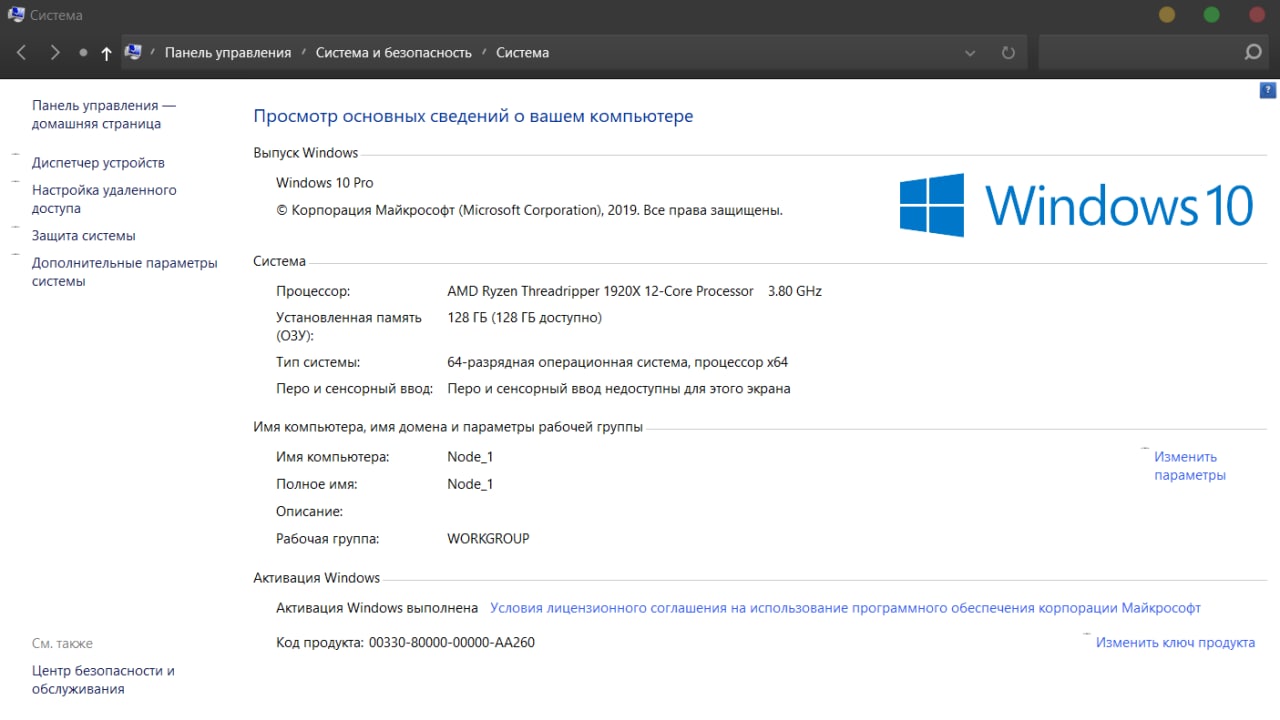
Task: Refresh the address bar view
Action: [1008, 53]
